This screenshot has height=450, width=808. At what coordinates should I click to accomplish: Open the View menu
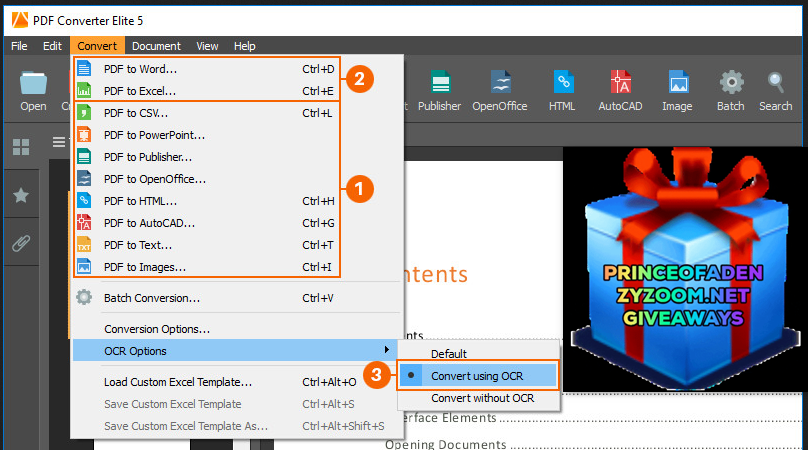207,46
